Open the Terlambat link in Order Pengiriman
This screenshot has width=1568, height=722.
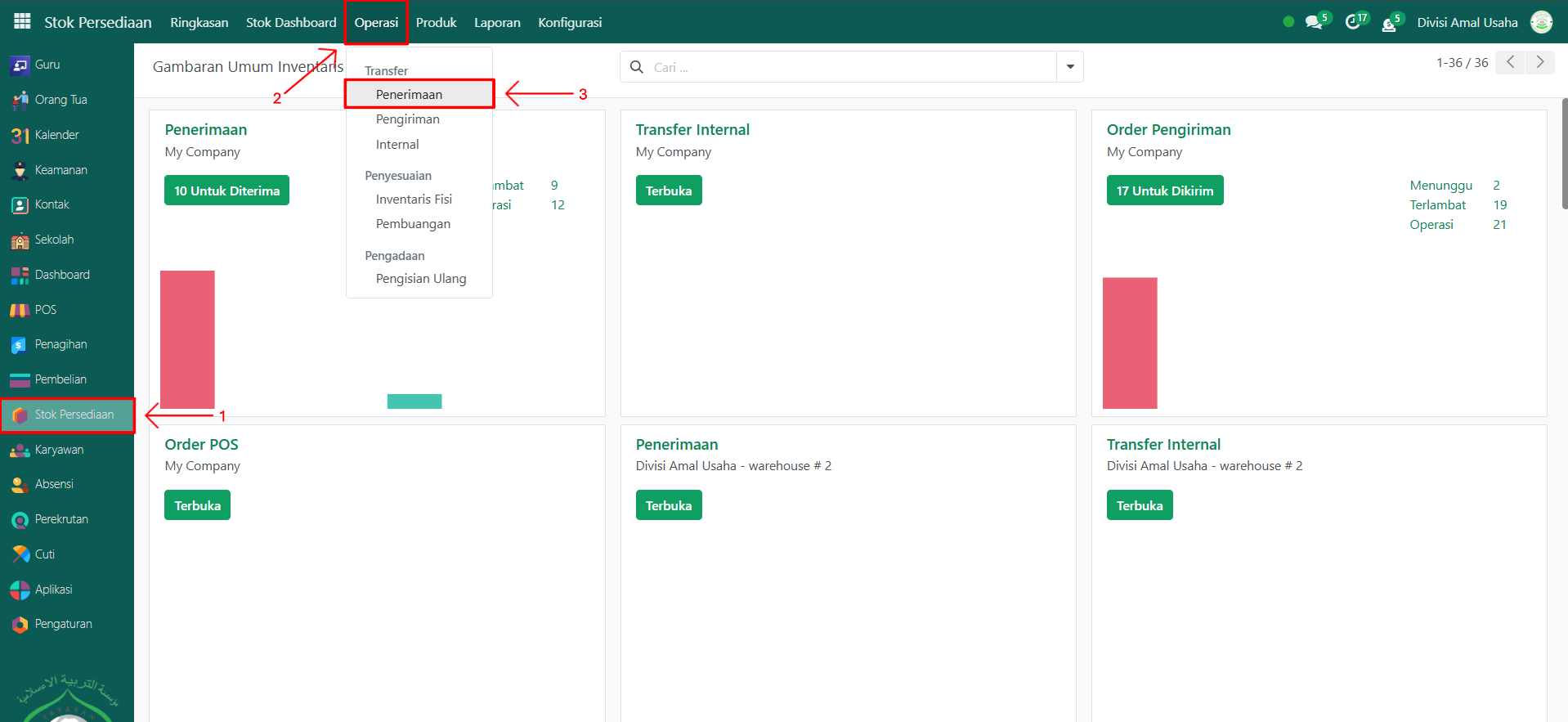click(x=1437, y=205)
